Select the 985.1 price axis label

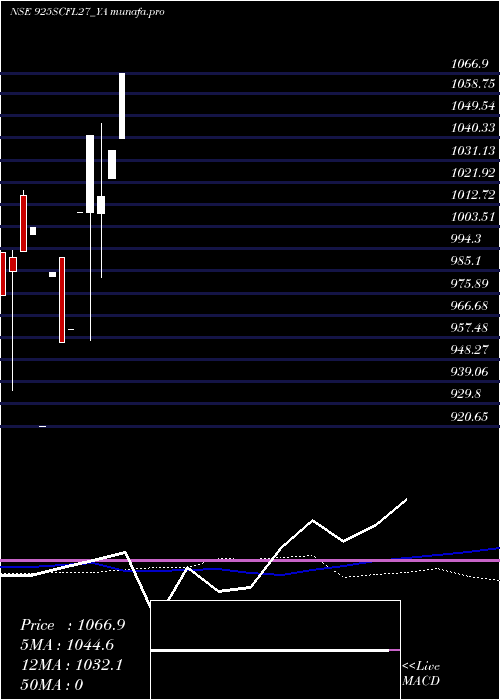click(466, 261)
